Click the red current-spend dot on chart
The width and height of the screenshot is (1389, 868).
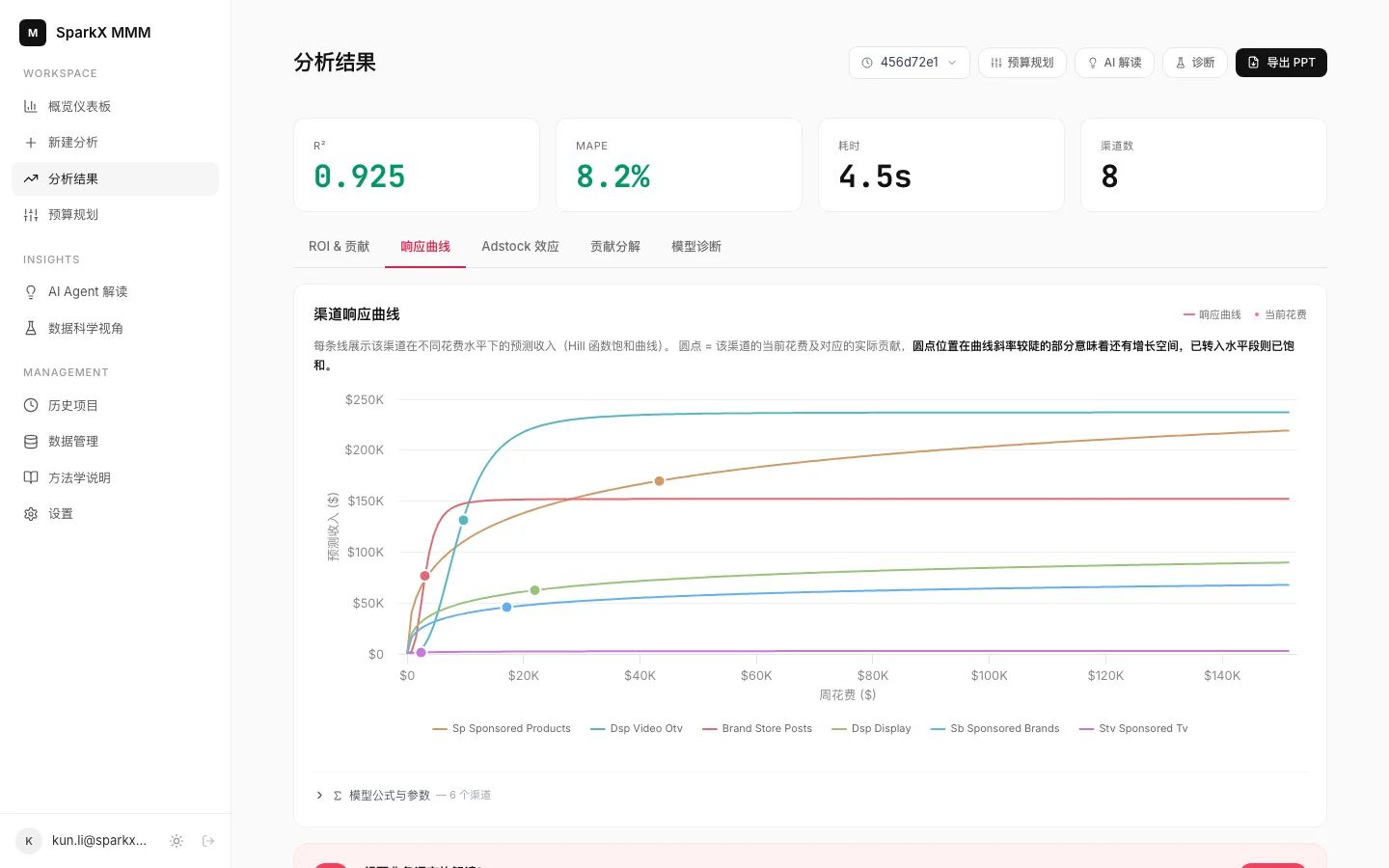click(425, 576)
